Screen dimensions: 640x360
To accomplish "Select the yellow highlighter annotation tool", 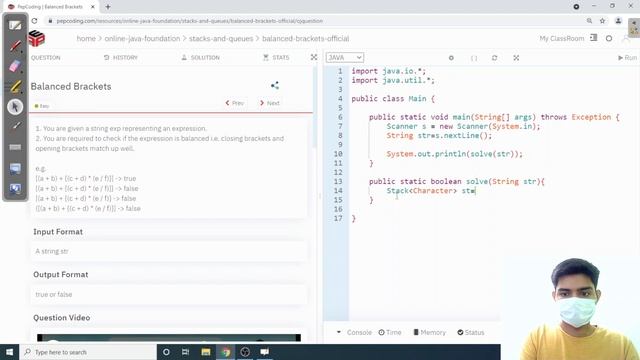I will 15,87.
